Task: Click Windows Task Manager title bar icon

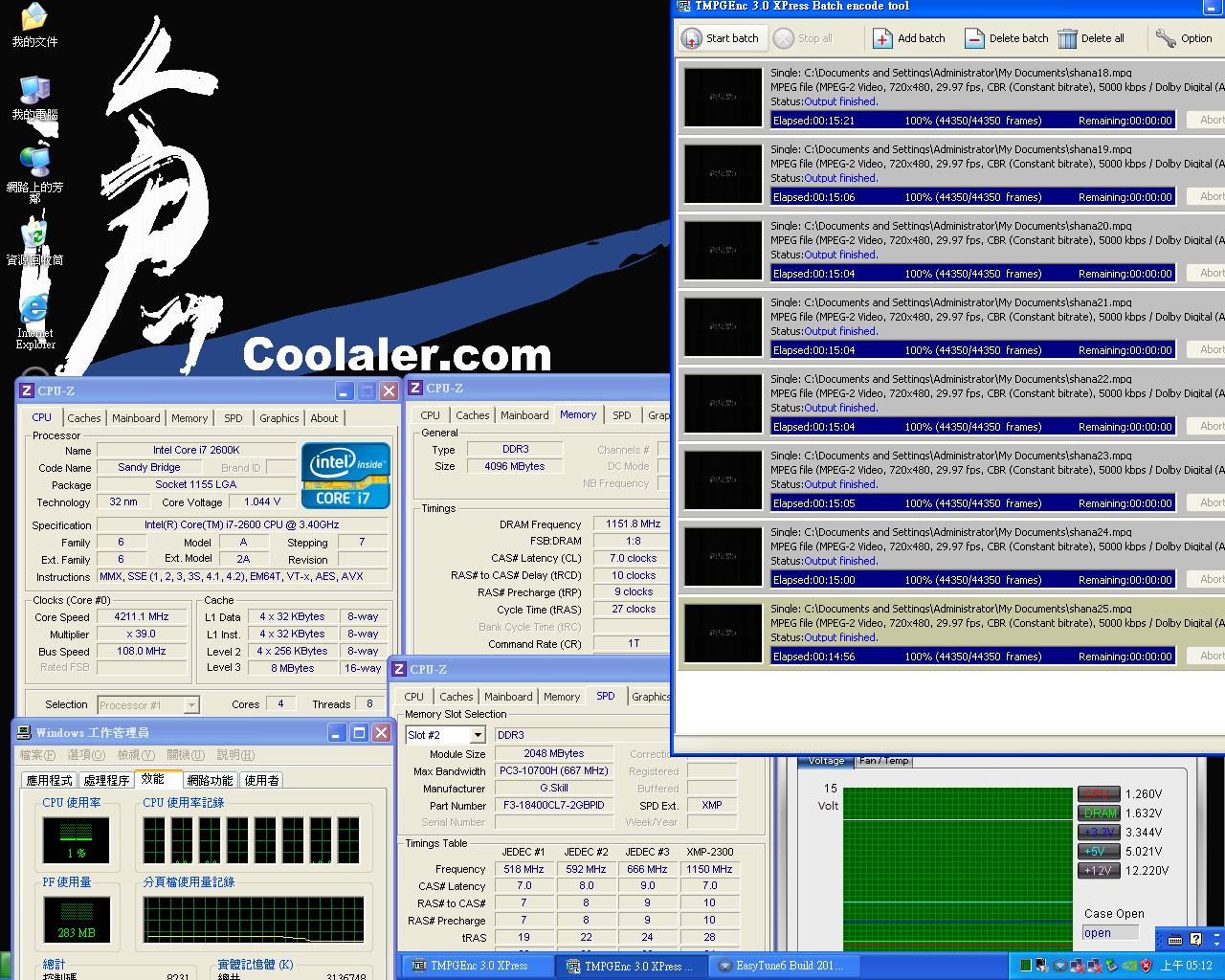Action: [x=25, y=732]
